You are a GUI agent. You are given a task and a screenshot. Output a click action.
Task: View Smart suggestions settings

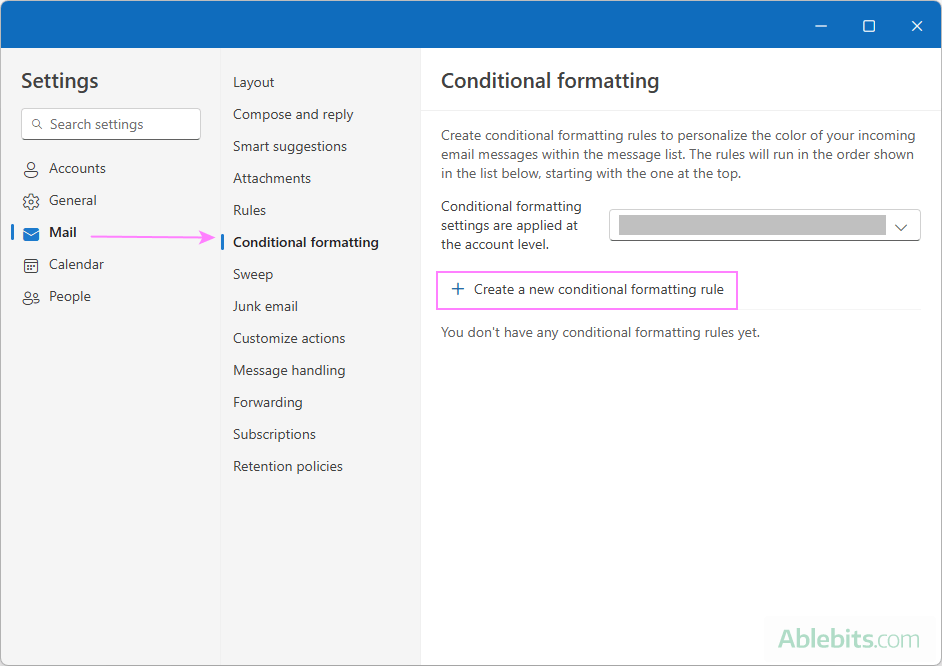[290, 146]
